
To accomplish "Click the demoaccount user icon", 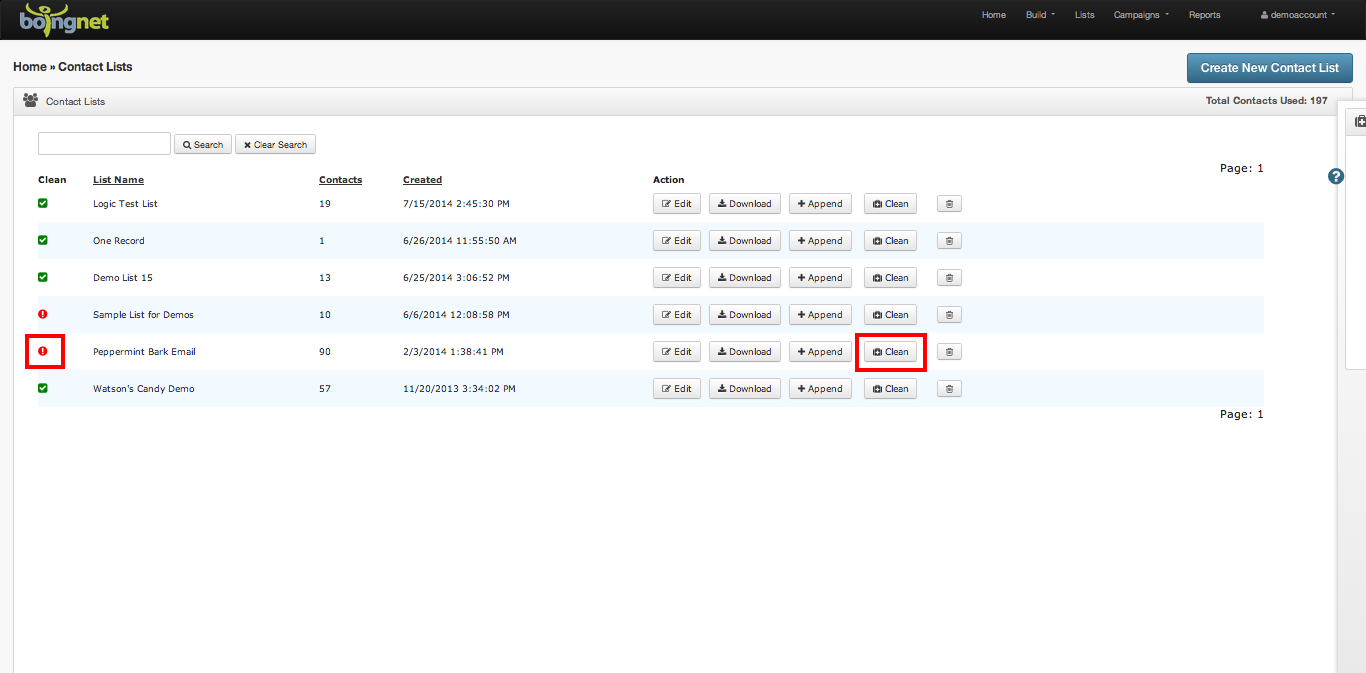I will coord(1264,14).
